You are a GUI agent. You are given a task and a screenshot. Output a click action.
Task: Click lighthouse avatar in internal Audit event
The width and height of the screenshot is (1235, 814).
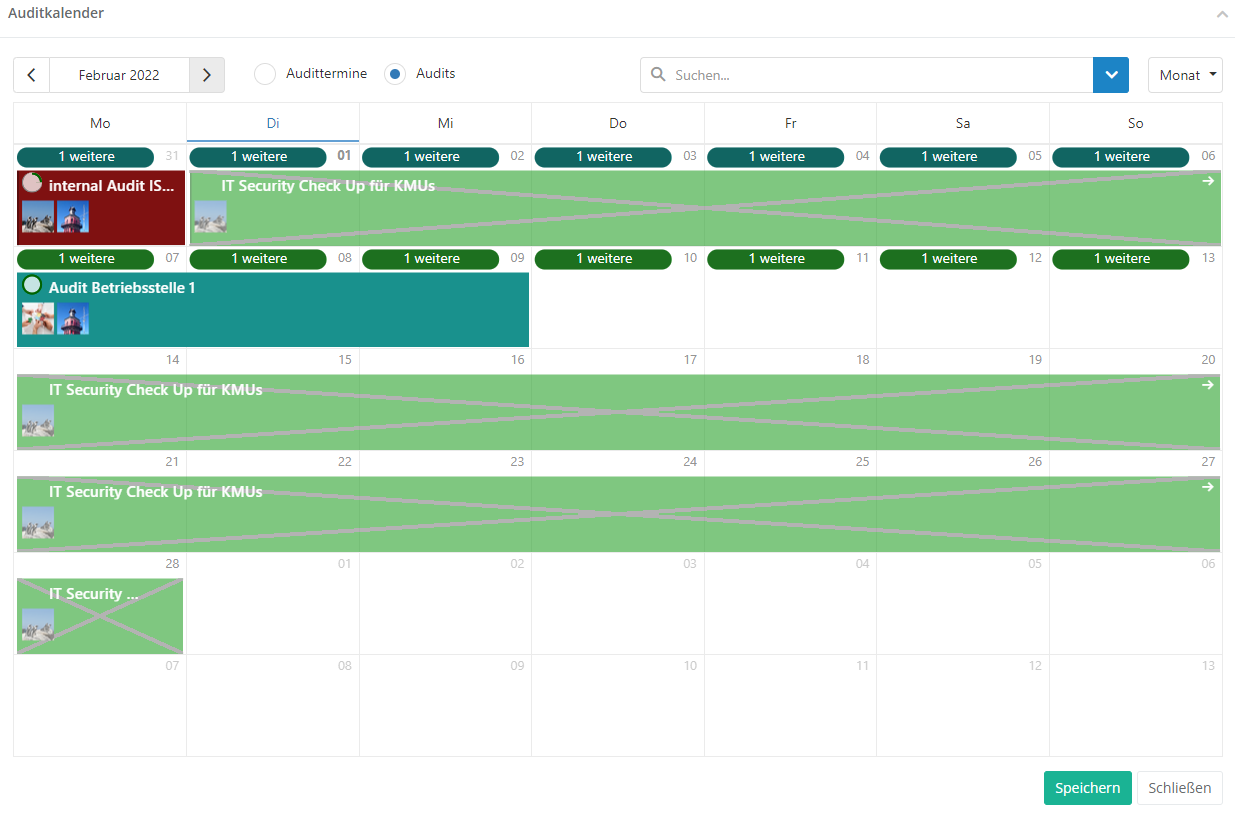73,217
